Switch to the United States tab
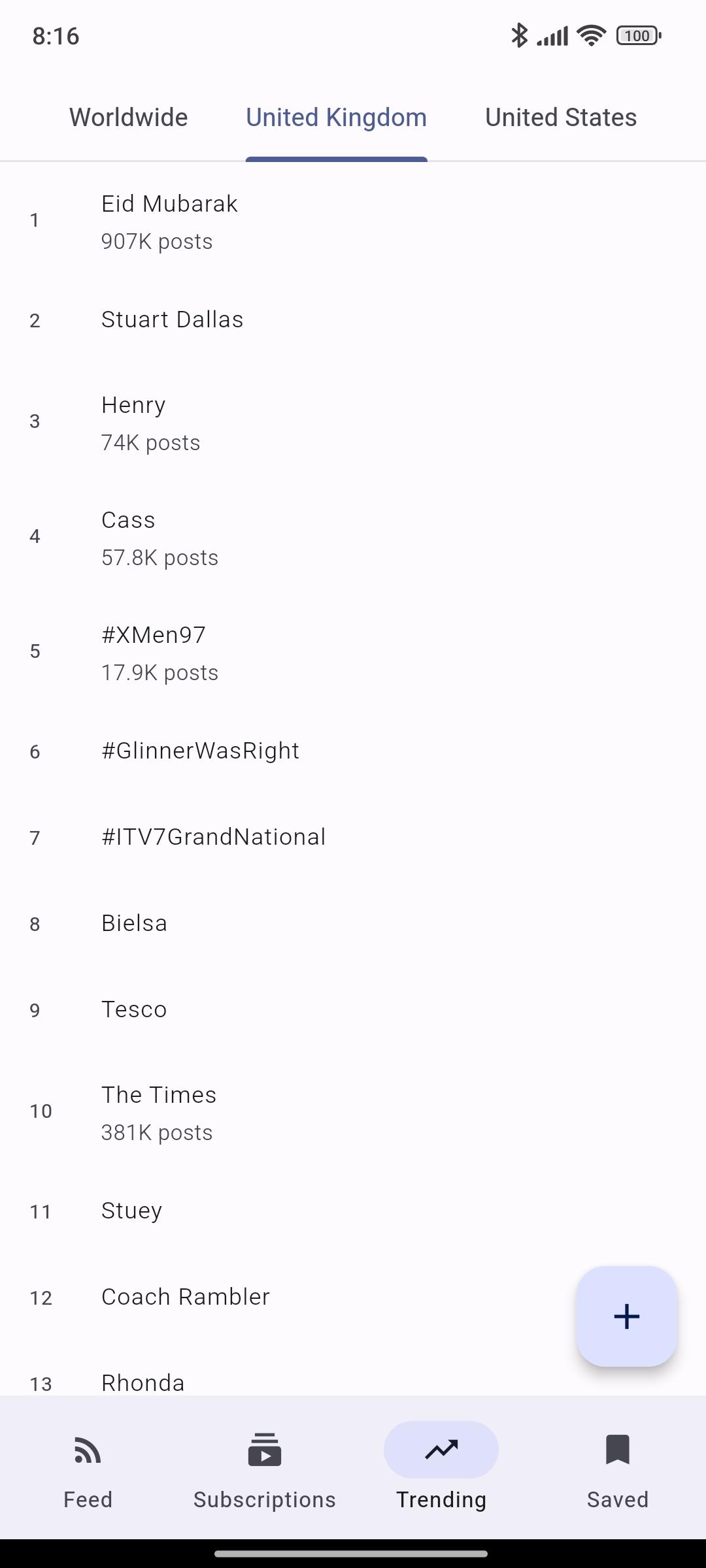The height and width of the screenshot is (1568, 706). (561, 118)
